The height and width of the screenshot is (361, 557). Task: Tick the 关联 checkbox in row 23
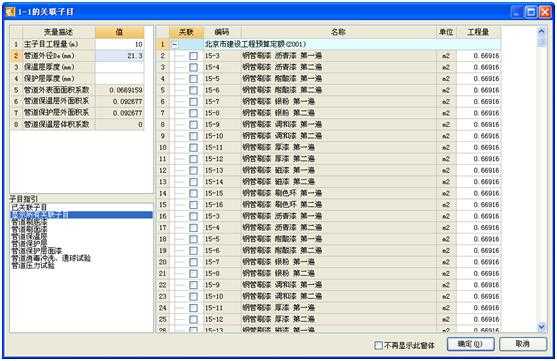[193, 296]
